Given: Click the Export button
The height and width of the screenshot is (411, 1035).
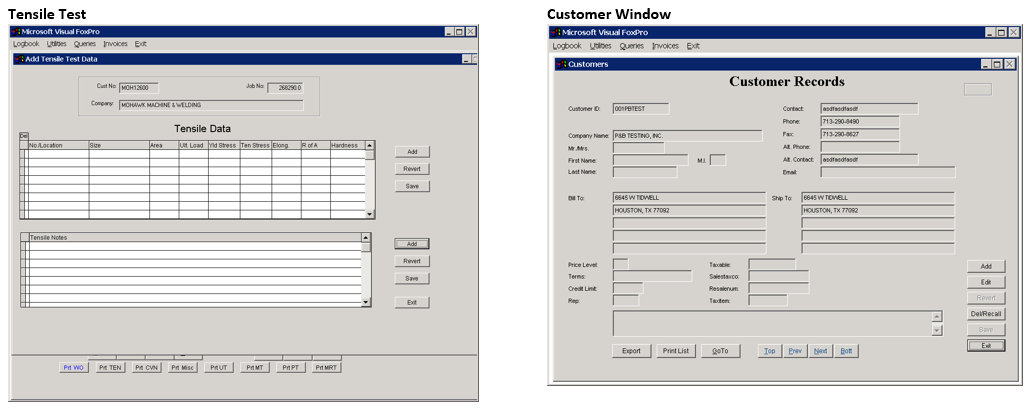Looking at the screenshot, I should coord(632,351).
